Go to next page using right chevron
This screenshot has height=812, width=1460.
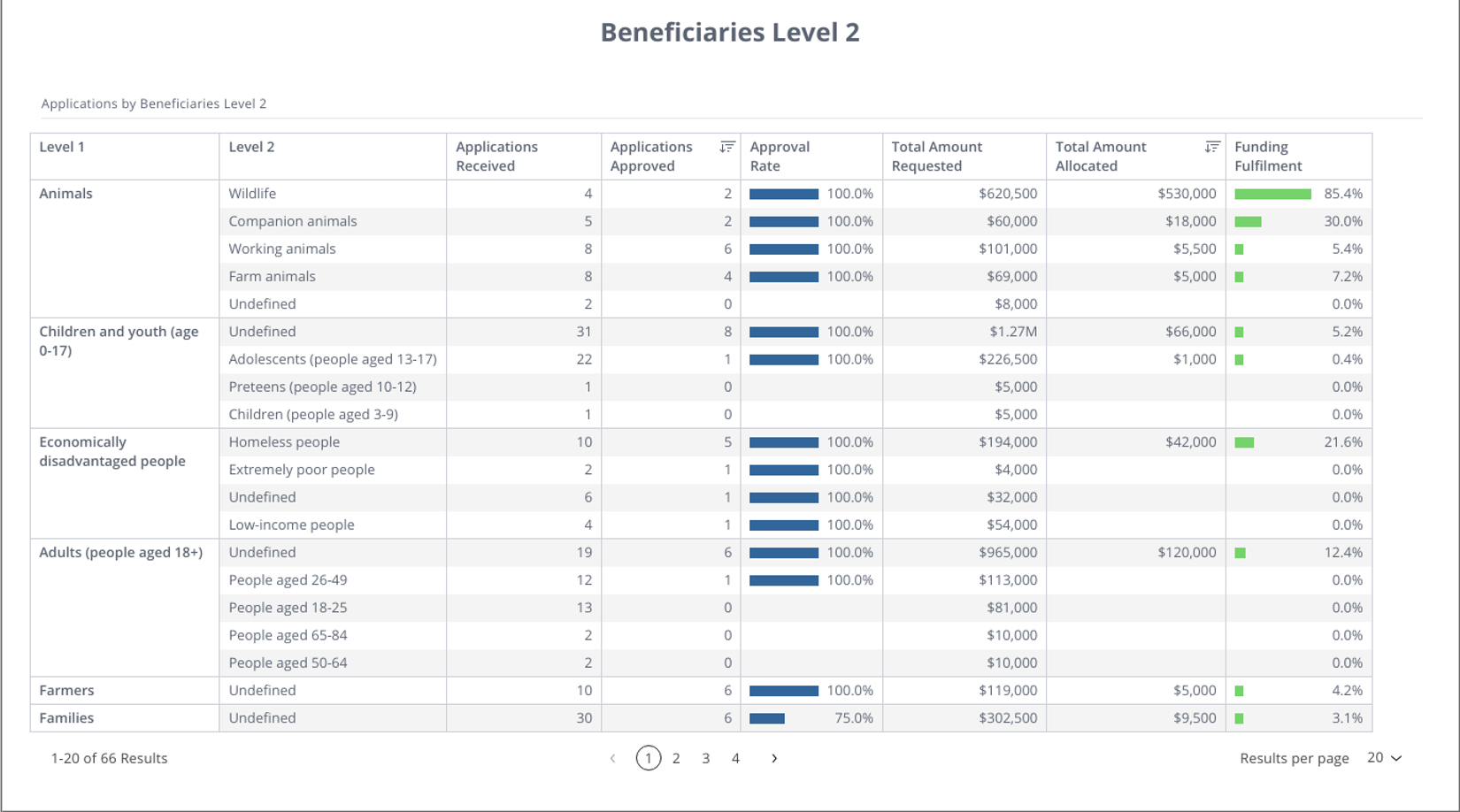click(774, 758)
